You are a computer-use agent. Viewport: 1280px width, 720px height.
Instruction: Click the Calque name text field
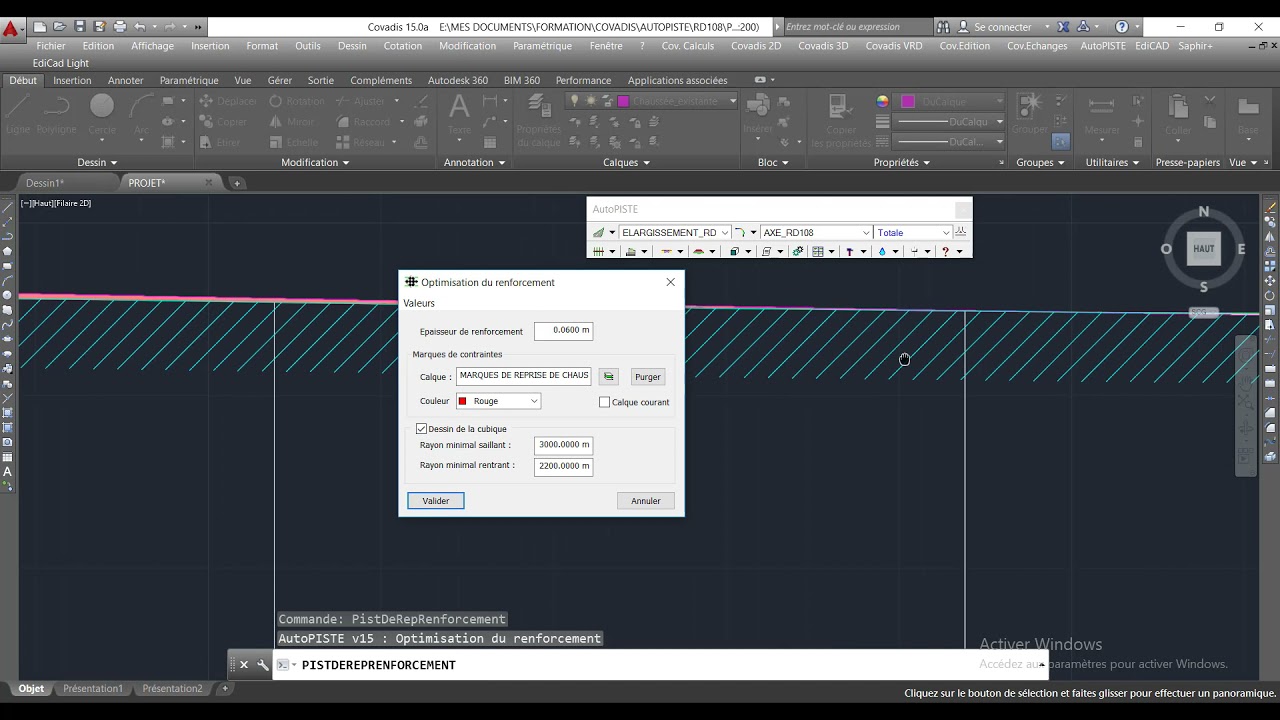[524, 376]
